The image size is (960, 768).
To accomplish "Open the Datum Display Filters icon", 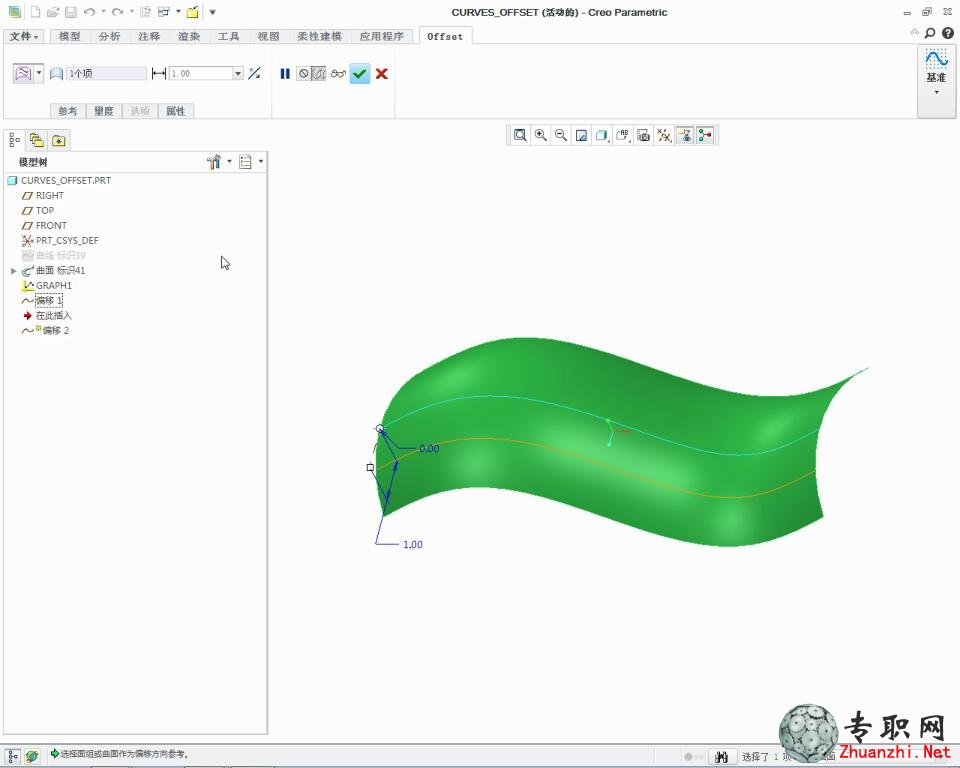I will click(664, 135).
